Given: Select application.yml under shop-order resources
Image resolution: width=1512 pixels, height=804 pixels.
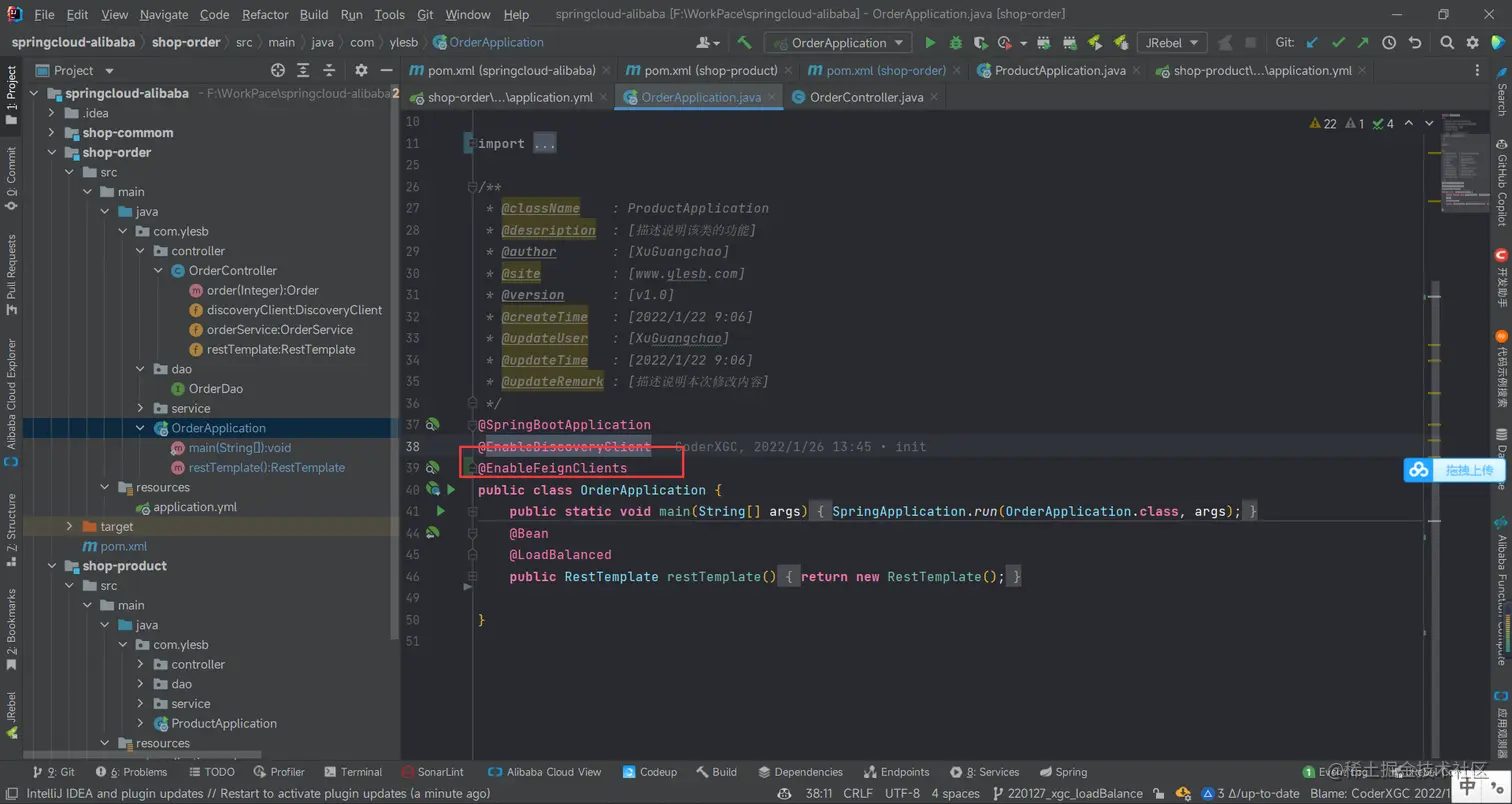Looking at the screenshot, I should [x=195, y=507].
